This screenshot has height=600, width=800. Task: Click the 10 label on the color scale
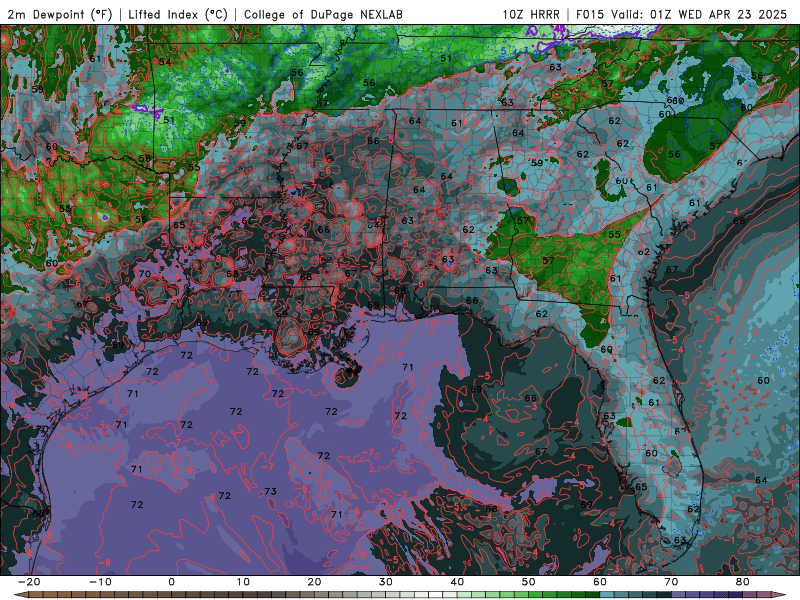[243, 582]
